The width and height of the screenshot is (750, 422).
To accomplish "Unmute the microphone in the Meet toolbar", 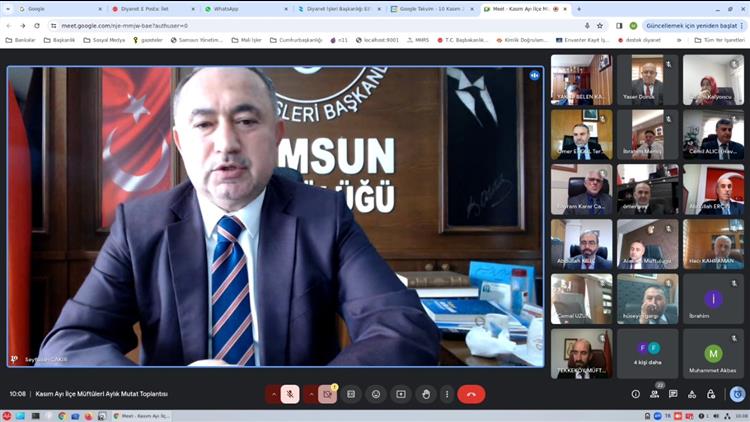I will click(290, 394).
